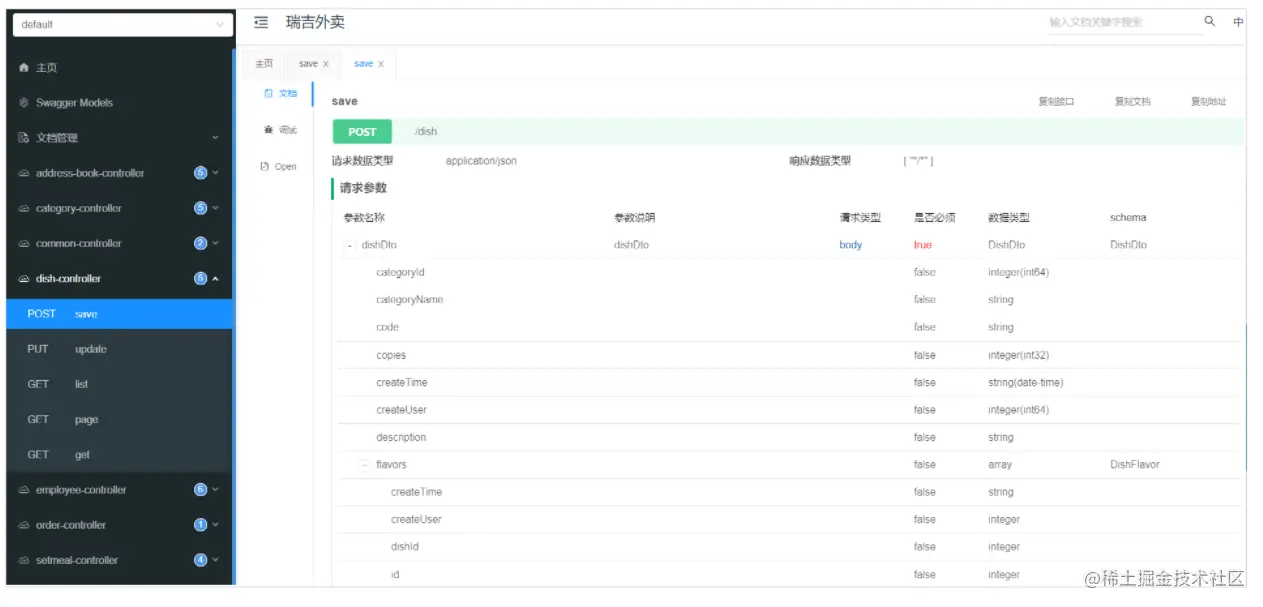1263x607 pixels.
Task: Open the 文档 side tab
Action: coord(280,93)
